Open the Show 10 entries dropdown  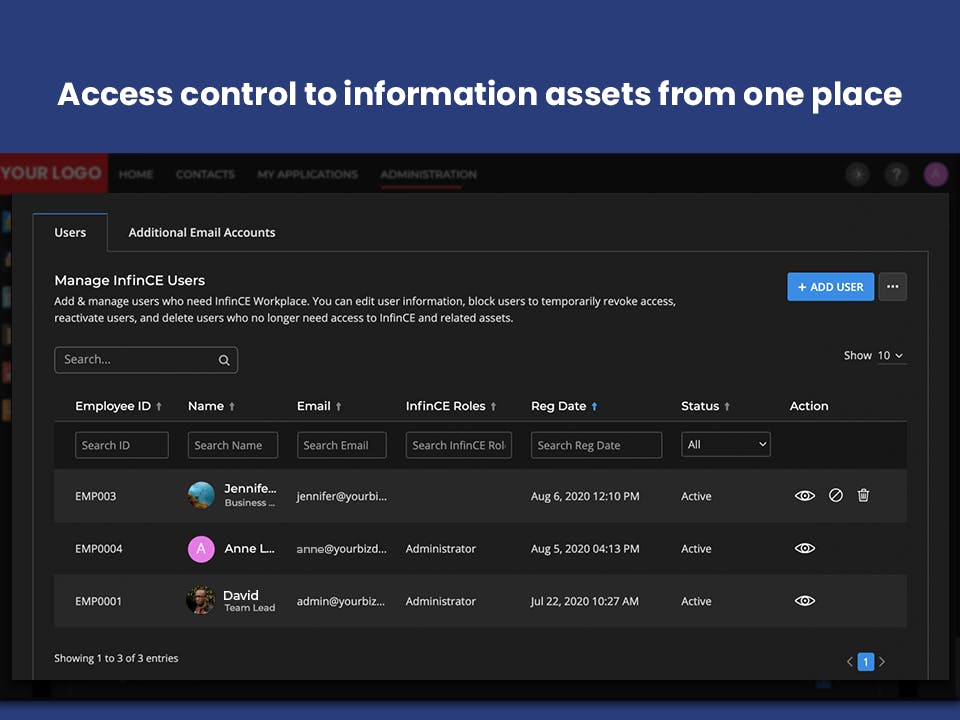891,356
